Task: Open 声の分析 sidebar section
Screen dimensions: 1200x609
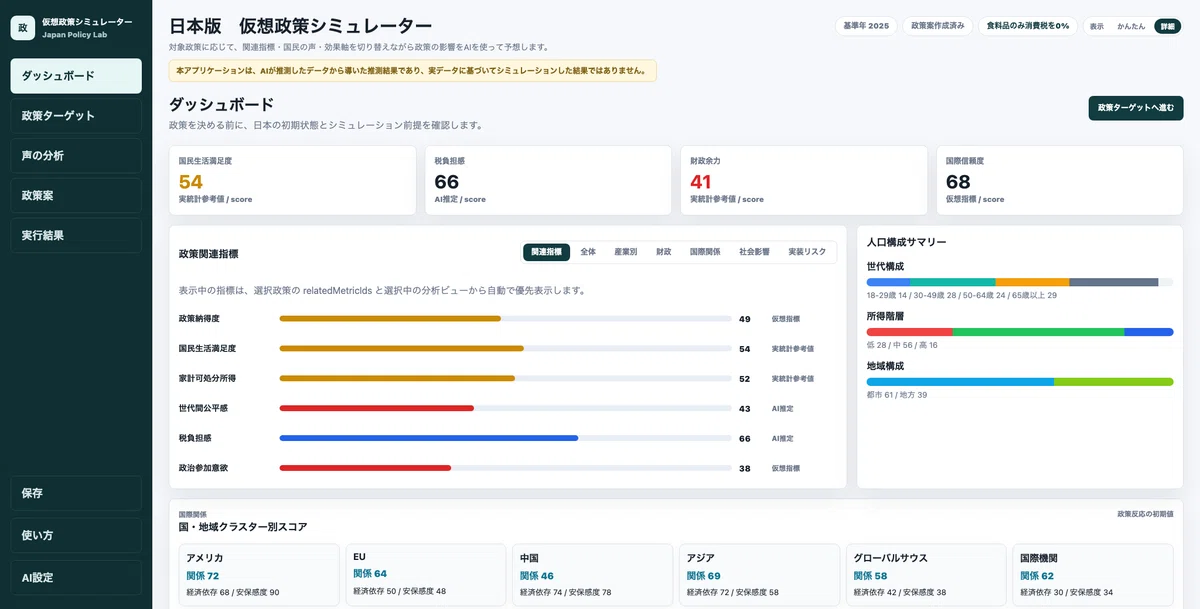Action: [76, 156]
